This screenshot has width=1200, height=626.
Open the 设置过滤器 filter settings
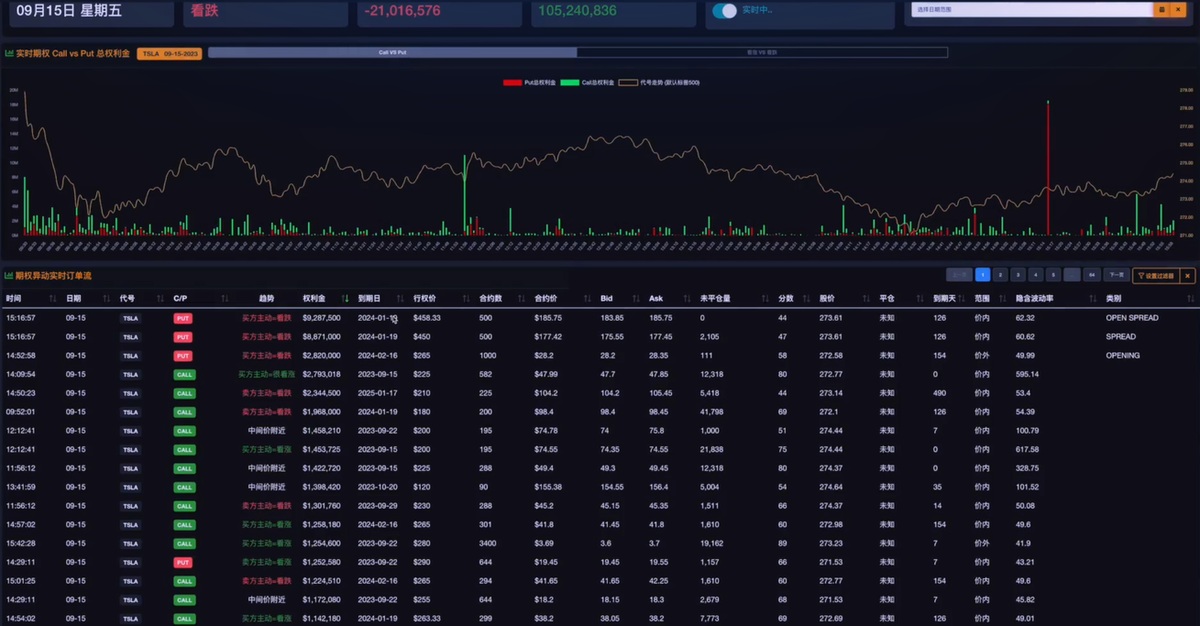coord(1155,275)
